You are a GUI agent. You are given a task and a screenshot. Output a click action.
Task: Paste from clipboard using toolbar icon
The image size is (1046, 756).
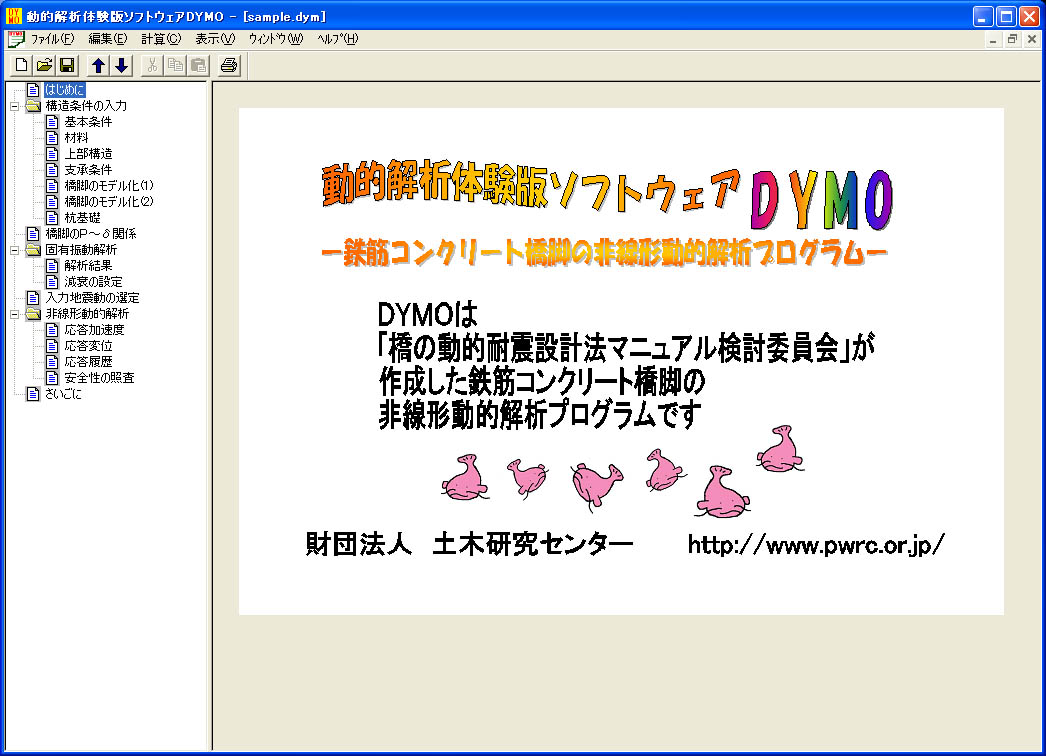(198, 65)
